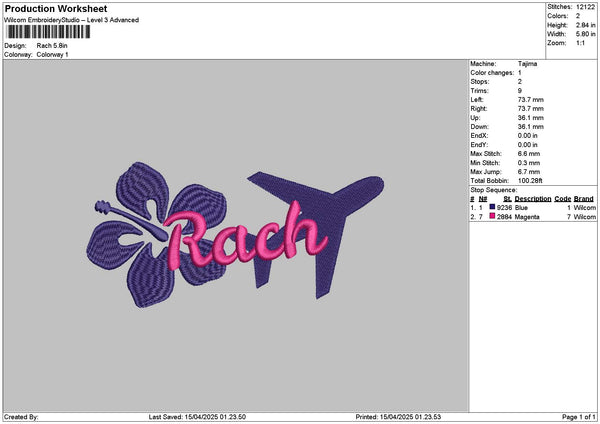Click the barcode under the software name
The height and width of the screenshot is (424, 600).
(x=48, y=32)
